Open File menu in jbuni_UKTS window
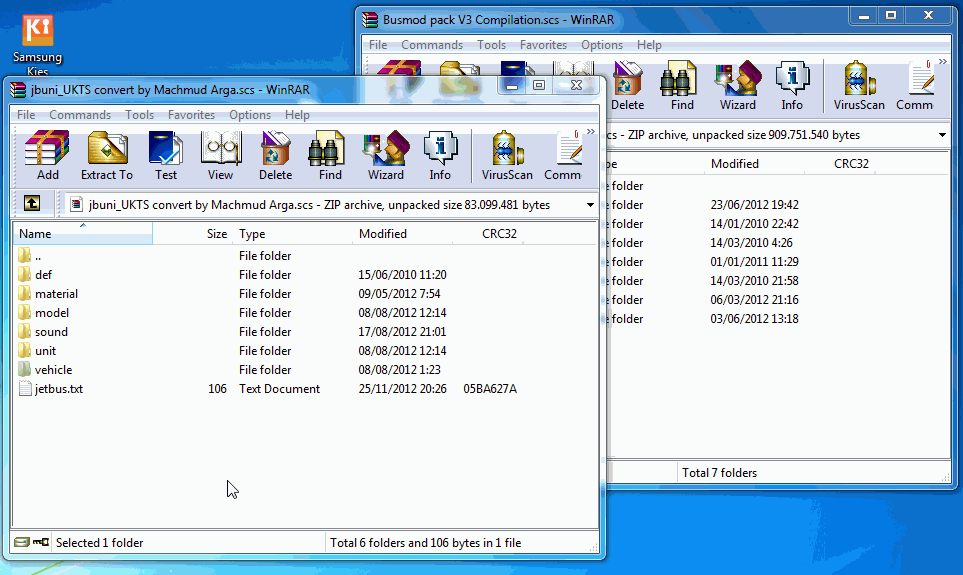 (26, 115)
